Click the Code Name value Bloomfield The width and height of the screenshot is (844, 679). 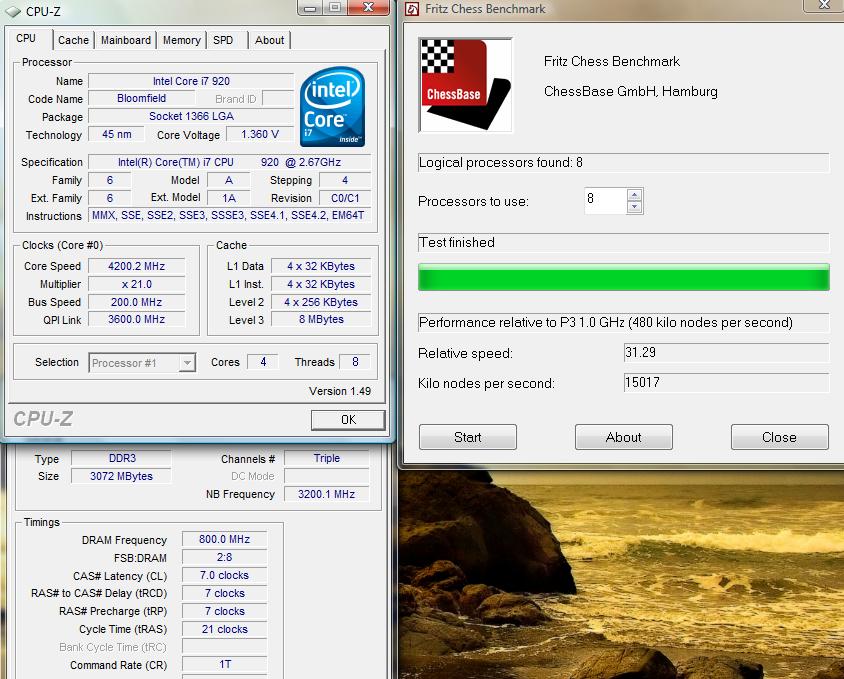click(142, 99)
